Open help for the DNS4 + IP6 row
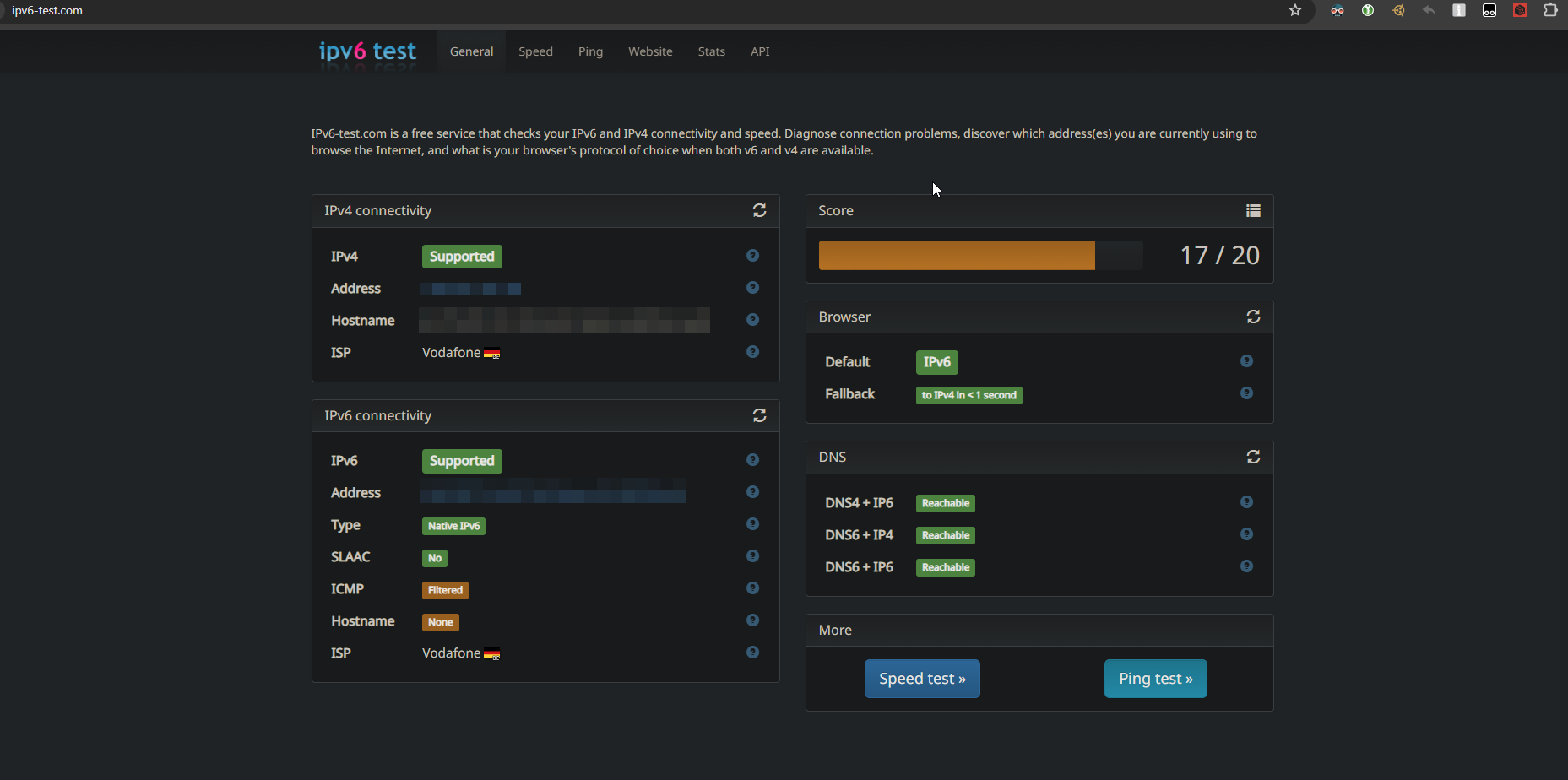 pyautogui.click(x=1246, y=502)
